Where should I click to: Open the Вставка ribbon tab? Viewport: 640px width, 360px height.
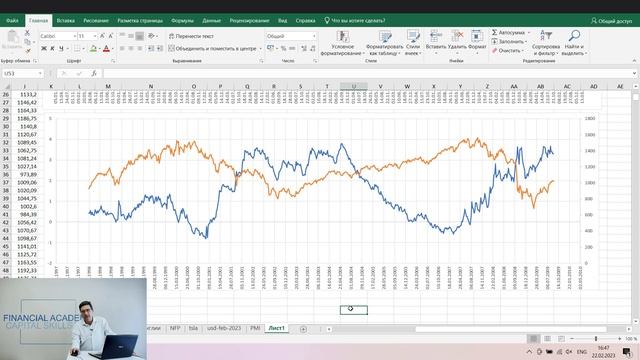coord(66,20)
